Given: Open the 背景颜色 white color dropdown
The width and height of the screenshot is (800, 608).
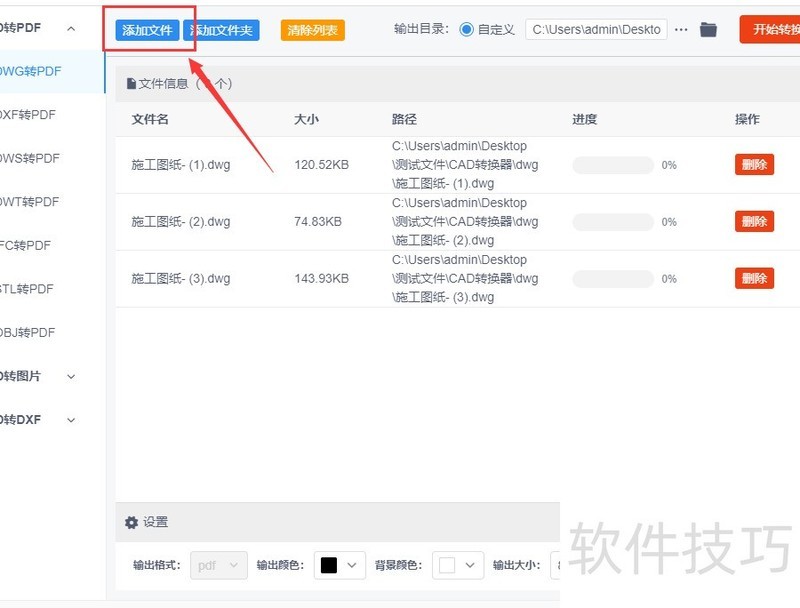Looking at the screenshot, I should [x=458, y=566].
